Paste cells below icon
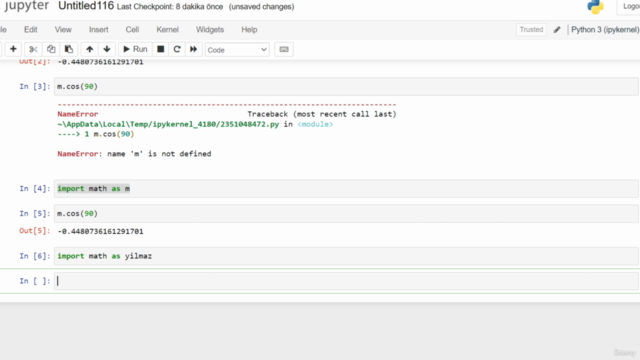This screenshot has width=640, height=360. pos(69,49)
